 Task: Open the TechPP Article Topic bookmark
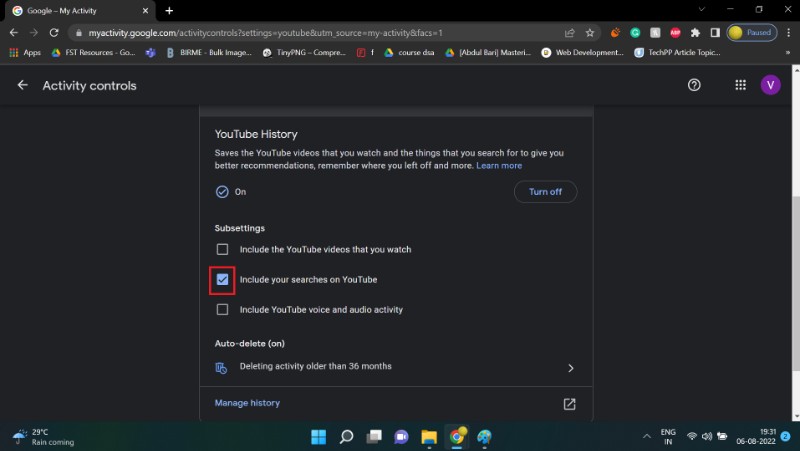pos(678,53)
